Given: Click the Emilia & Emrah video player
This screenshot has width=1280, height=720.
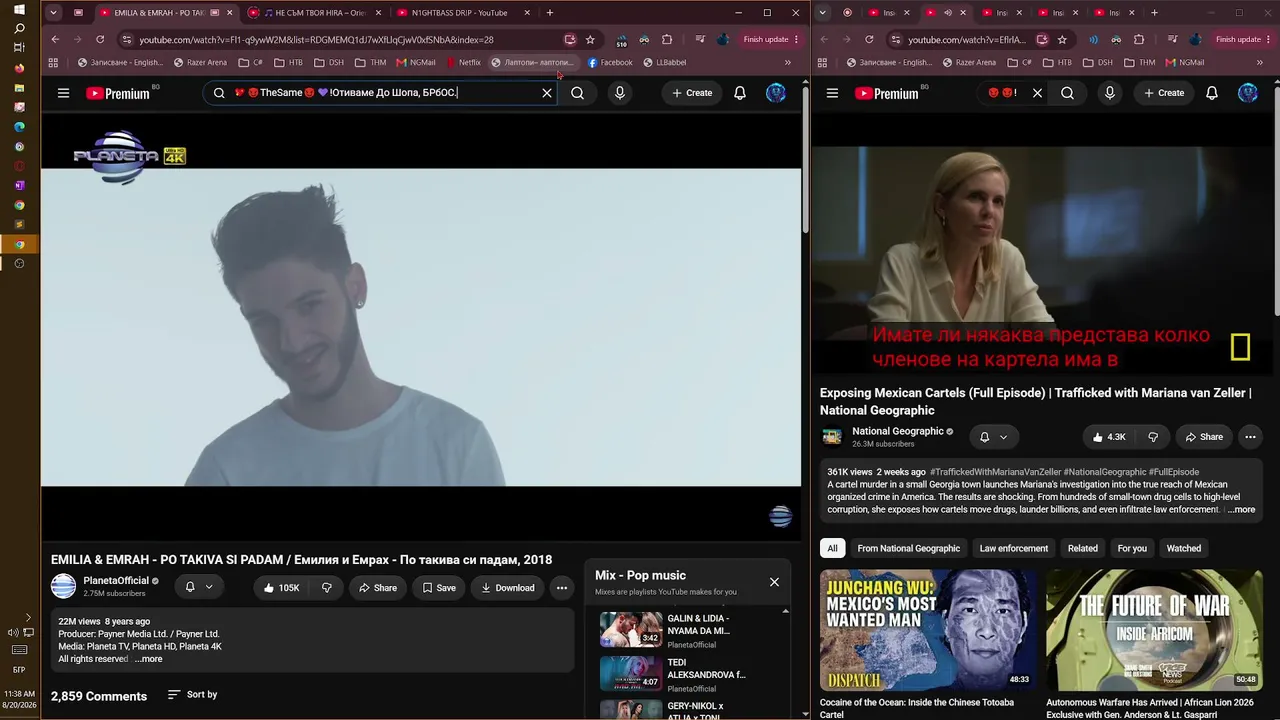Looking at the screenshot, I should (421, 327).
